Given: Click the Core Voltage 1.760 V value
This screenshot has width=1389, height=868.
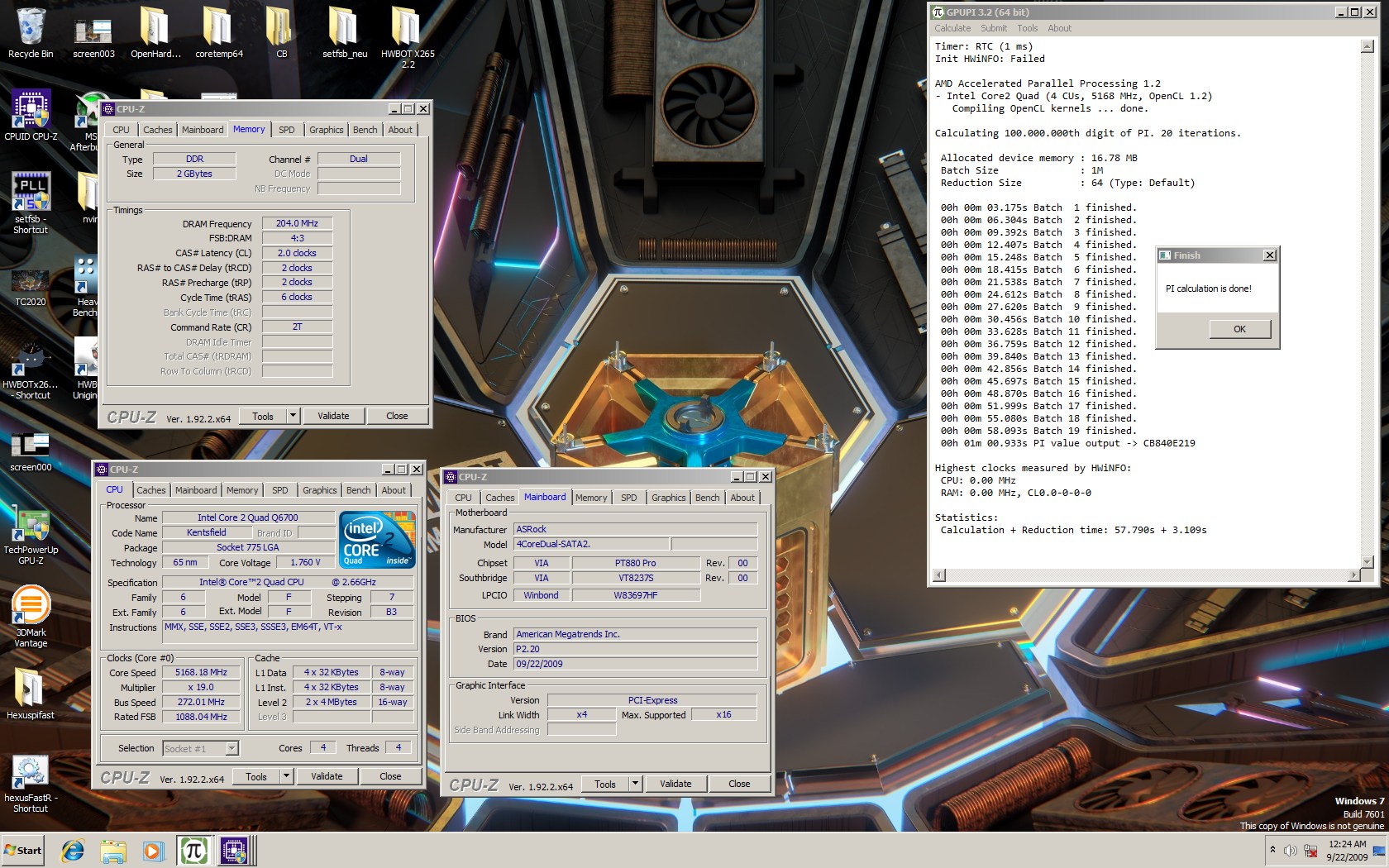Looking at the screenshot, I should [305, 562].
